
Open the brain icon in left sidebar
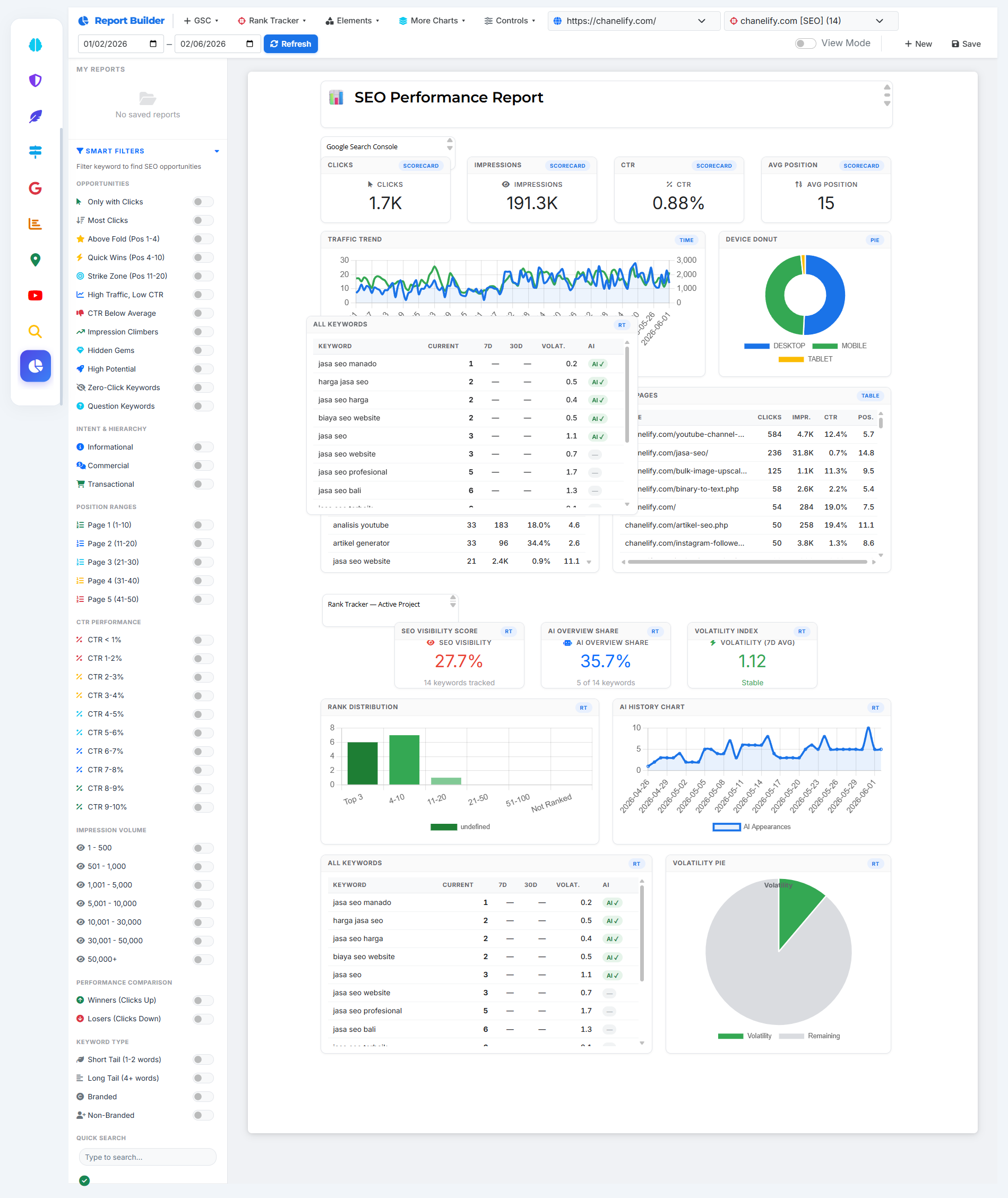coord(36,45)
